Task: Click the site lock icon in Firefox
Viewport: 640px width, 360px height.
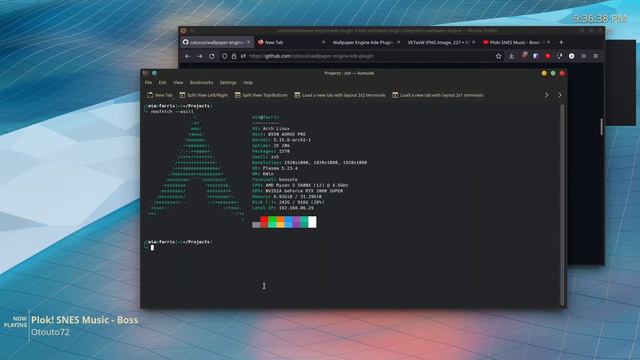Action: point(234,56)
